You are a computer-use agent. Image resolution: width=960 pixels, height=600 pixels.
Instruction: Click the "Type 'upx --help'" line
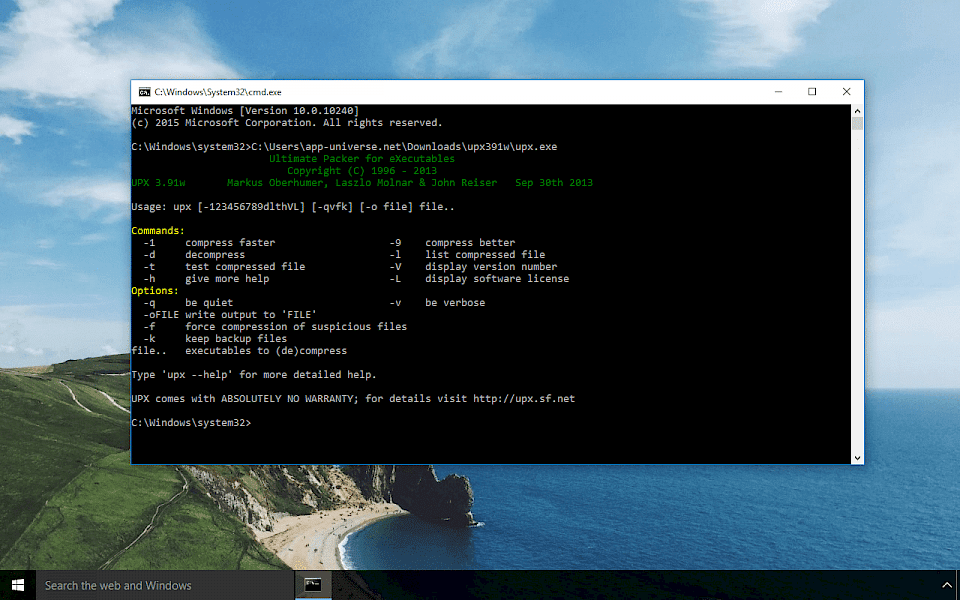[254, 375]
